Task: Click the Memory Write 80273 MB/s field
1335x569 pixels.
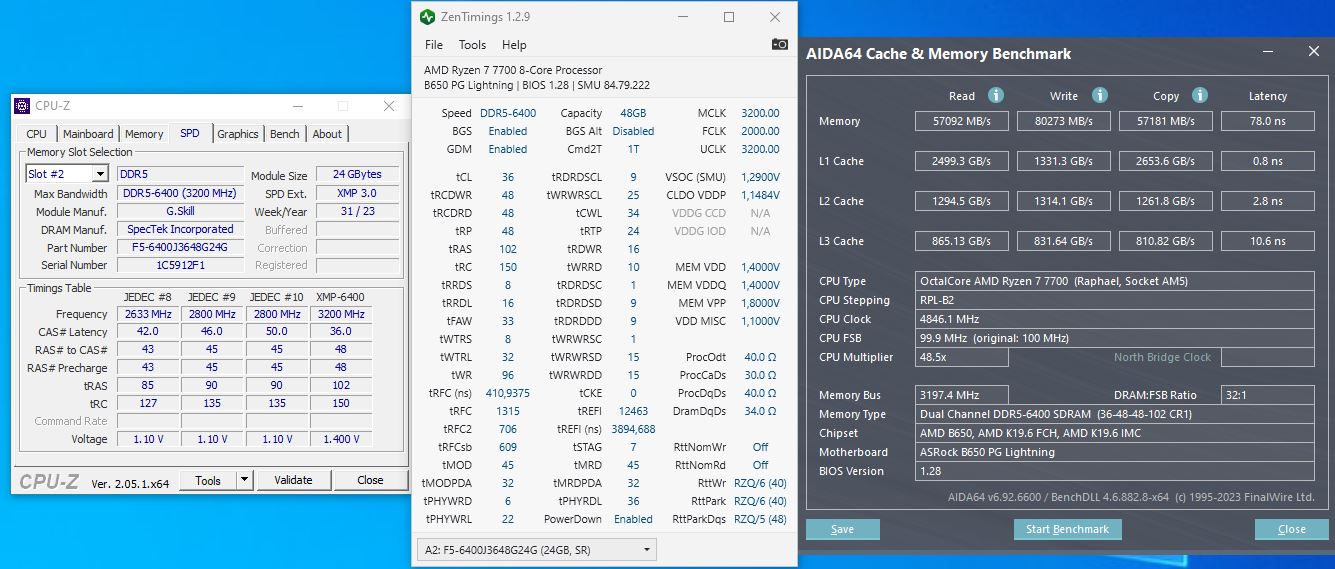Action: (1064, 121)
